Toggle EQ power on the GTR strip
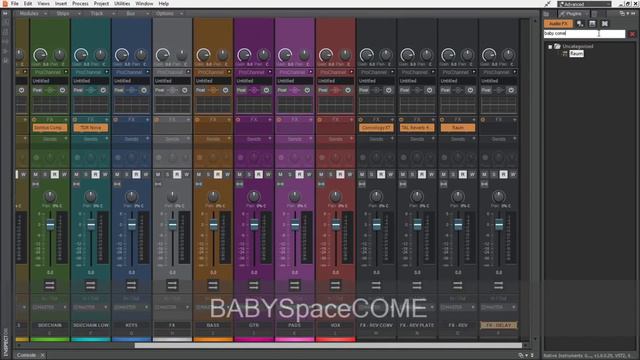The image size is (640, 360). click(267, 90)
